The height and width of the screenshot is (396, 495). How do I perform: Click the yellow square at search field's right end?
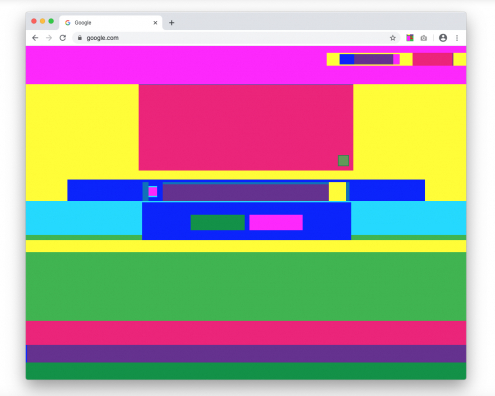click(337, 192)
